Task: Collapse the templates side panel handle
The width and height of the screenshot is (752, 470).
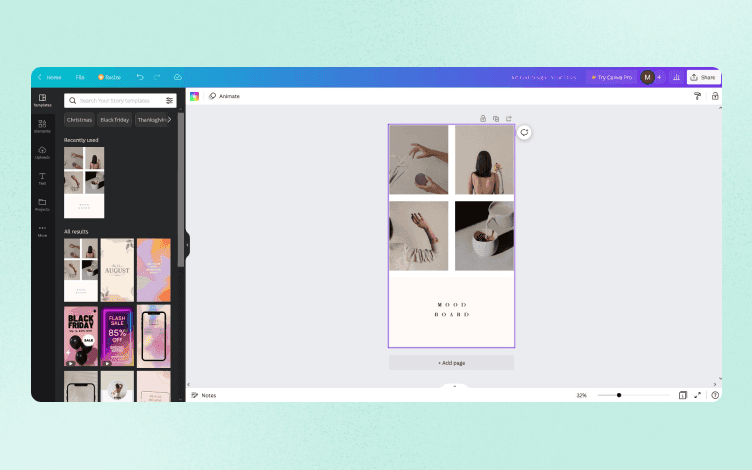Action: [188, 245]
